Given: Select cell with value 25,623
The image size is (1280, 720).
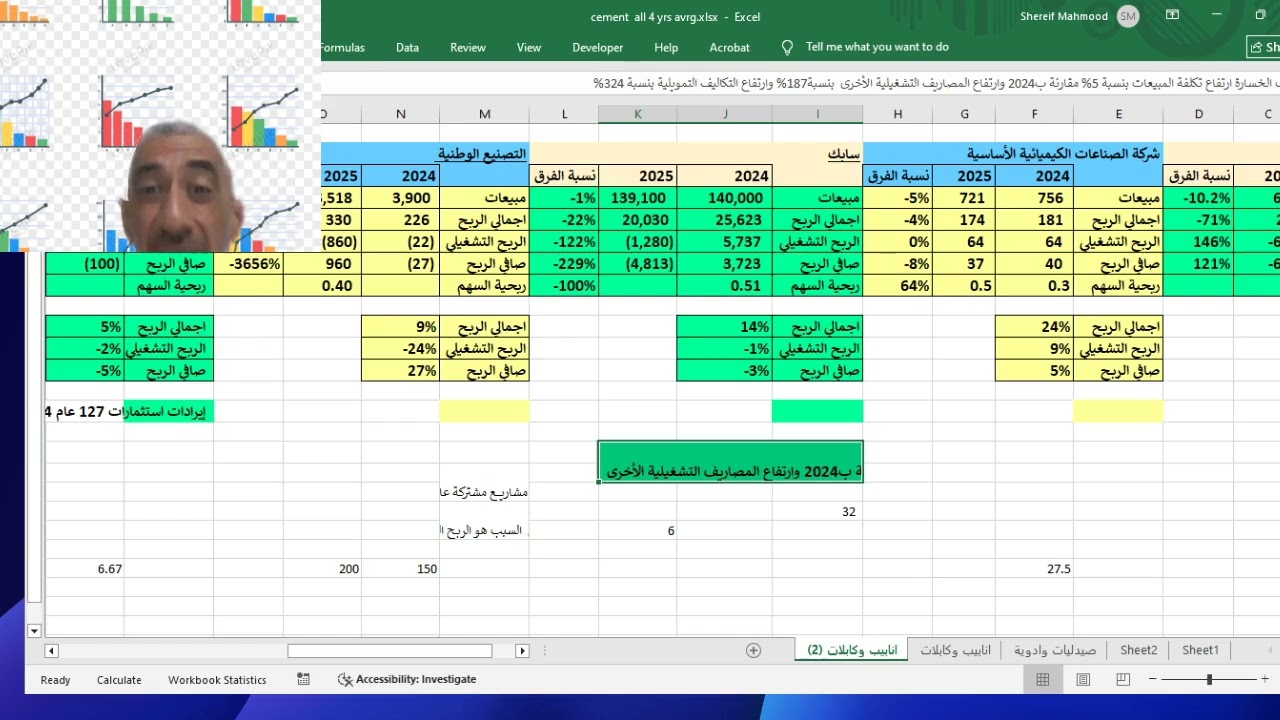Looking at the screenshot, I should (725, 220).
